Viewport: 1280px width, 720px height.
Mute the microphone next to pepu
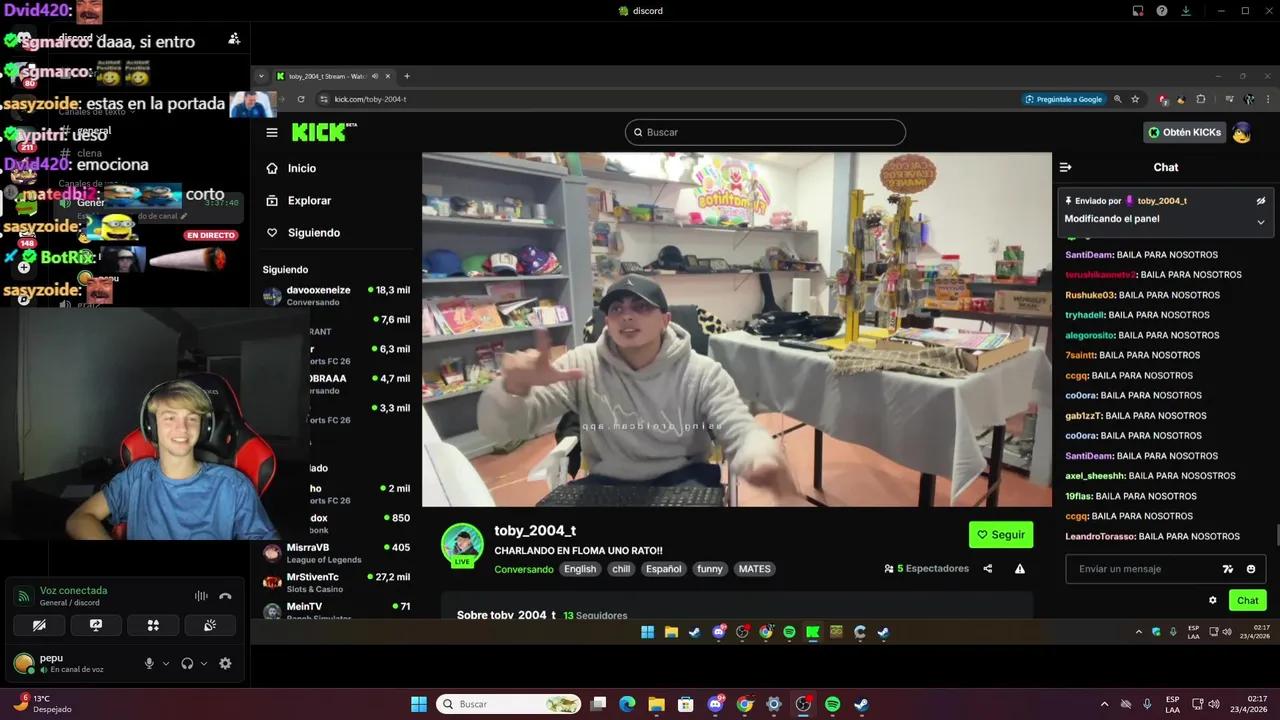tap(149, 663)
